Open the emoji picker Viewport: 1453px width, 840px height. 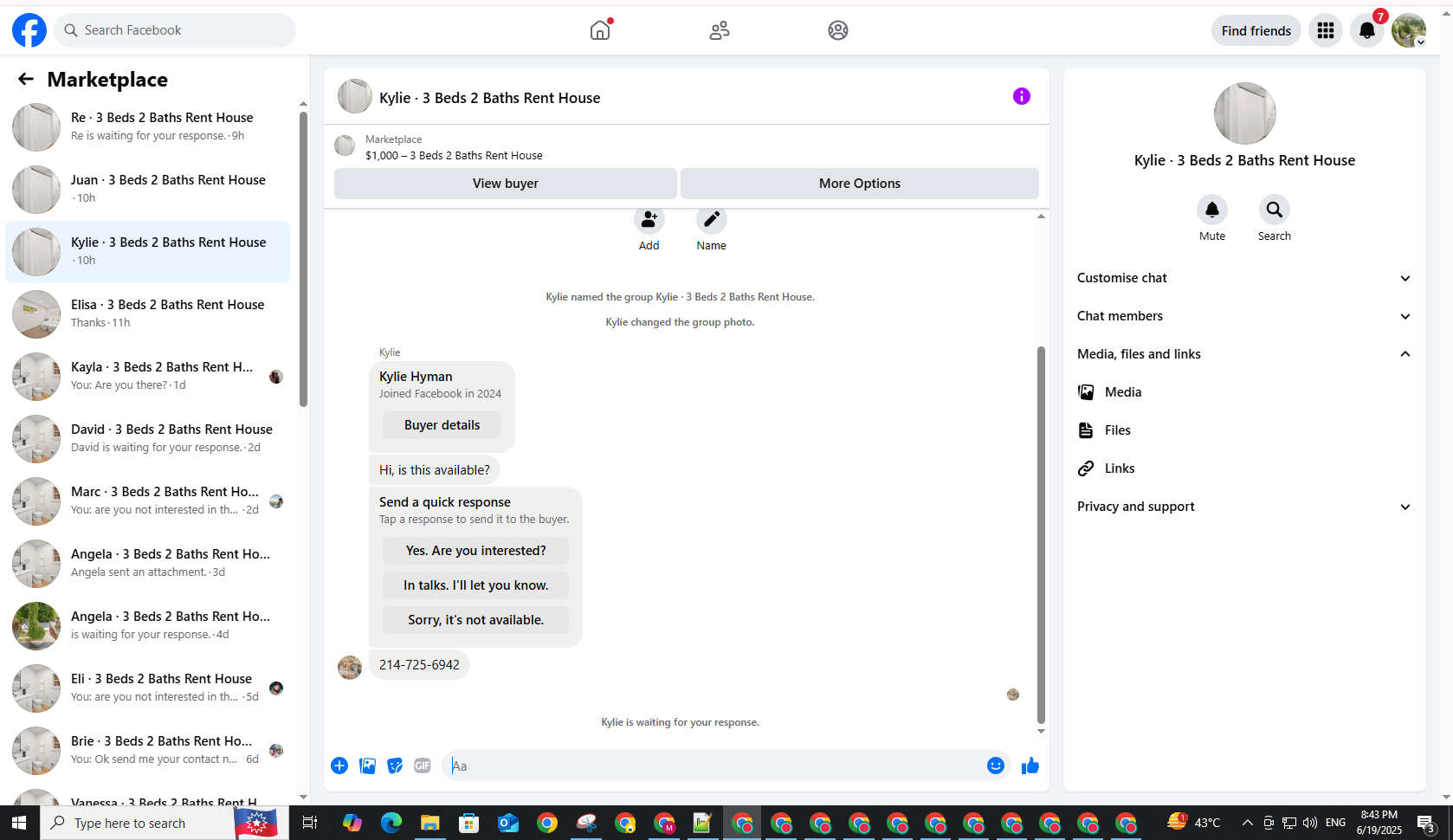tap(996, 766)
